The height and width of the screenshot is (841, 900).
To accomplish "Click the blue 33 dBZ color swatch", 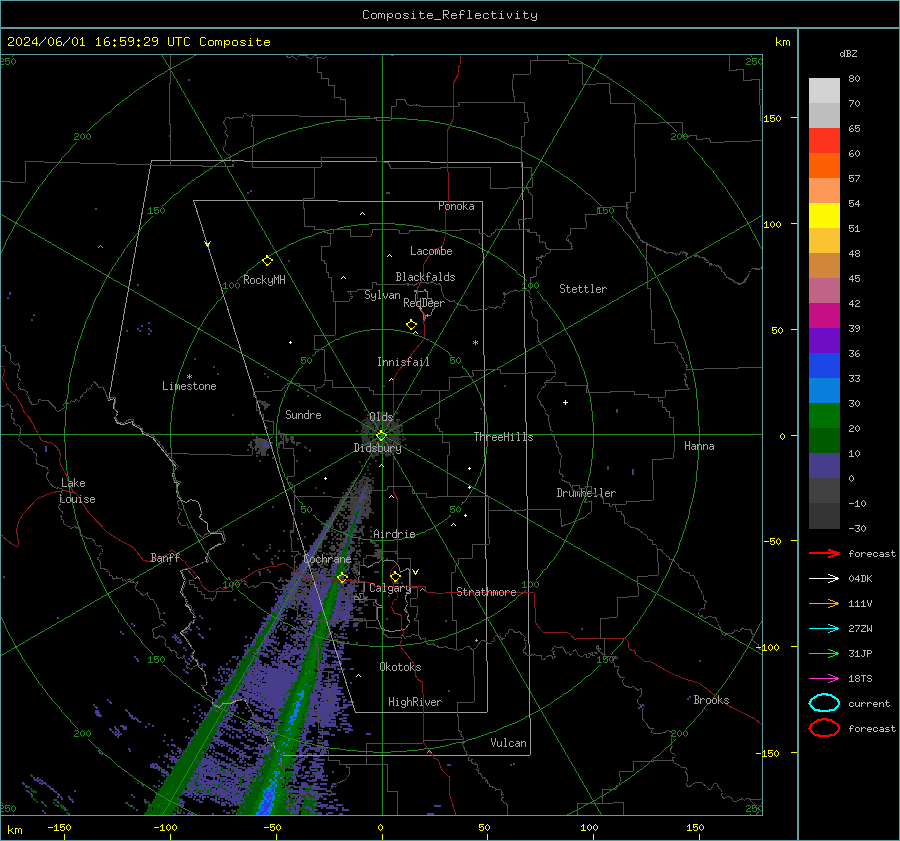I will click(x=824, y=366).
